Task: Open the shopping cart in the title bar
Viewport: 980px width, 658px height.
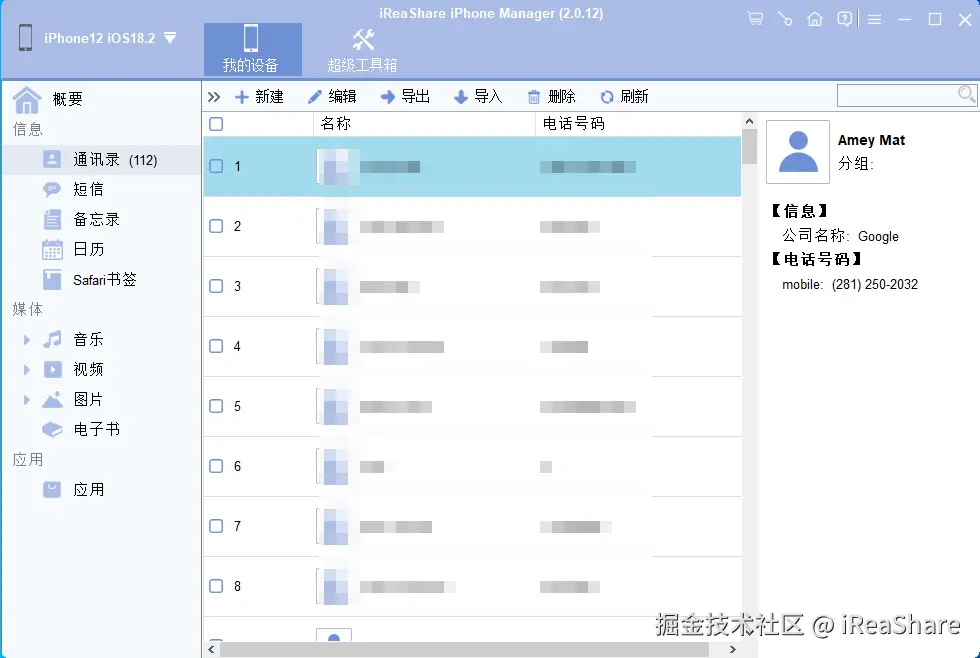Action: pyautogui.click(x=756, y=18)
